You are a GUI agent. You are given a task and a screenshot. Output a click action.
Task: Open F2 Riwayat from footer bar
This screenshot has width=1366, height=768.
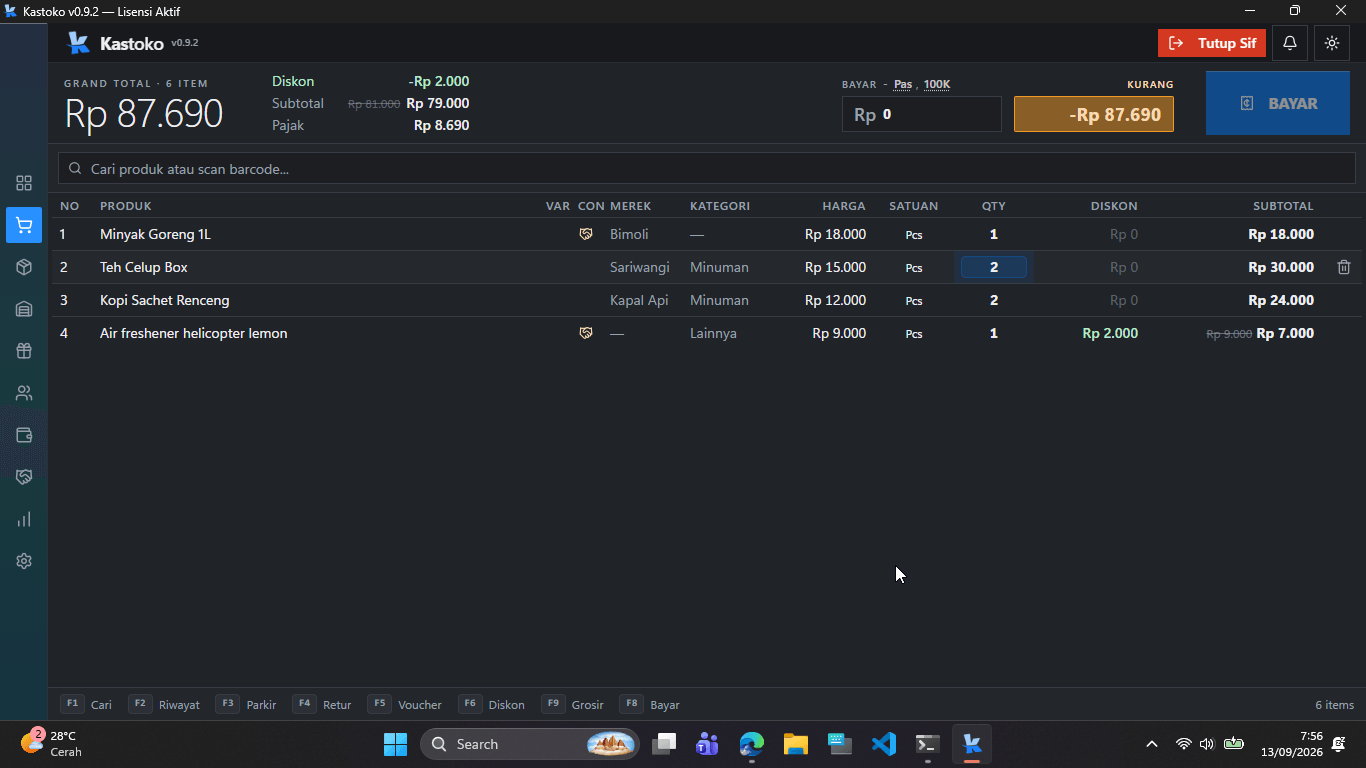click(x=164, y=704)
